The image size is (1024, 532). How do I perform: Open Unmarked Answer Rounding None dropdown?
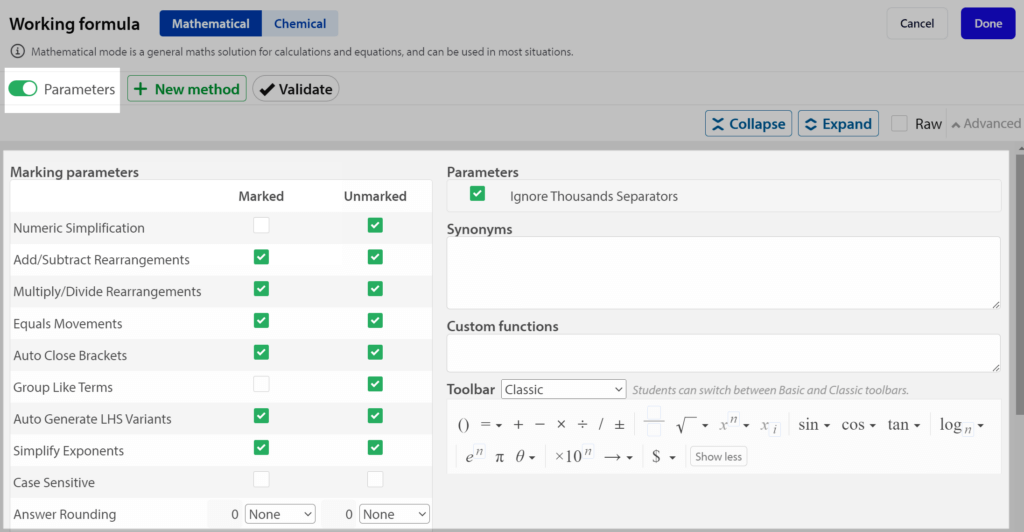point(394,514)
